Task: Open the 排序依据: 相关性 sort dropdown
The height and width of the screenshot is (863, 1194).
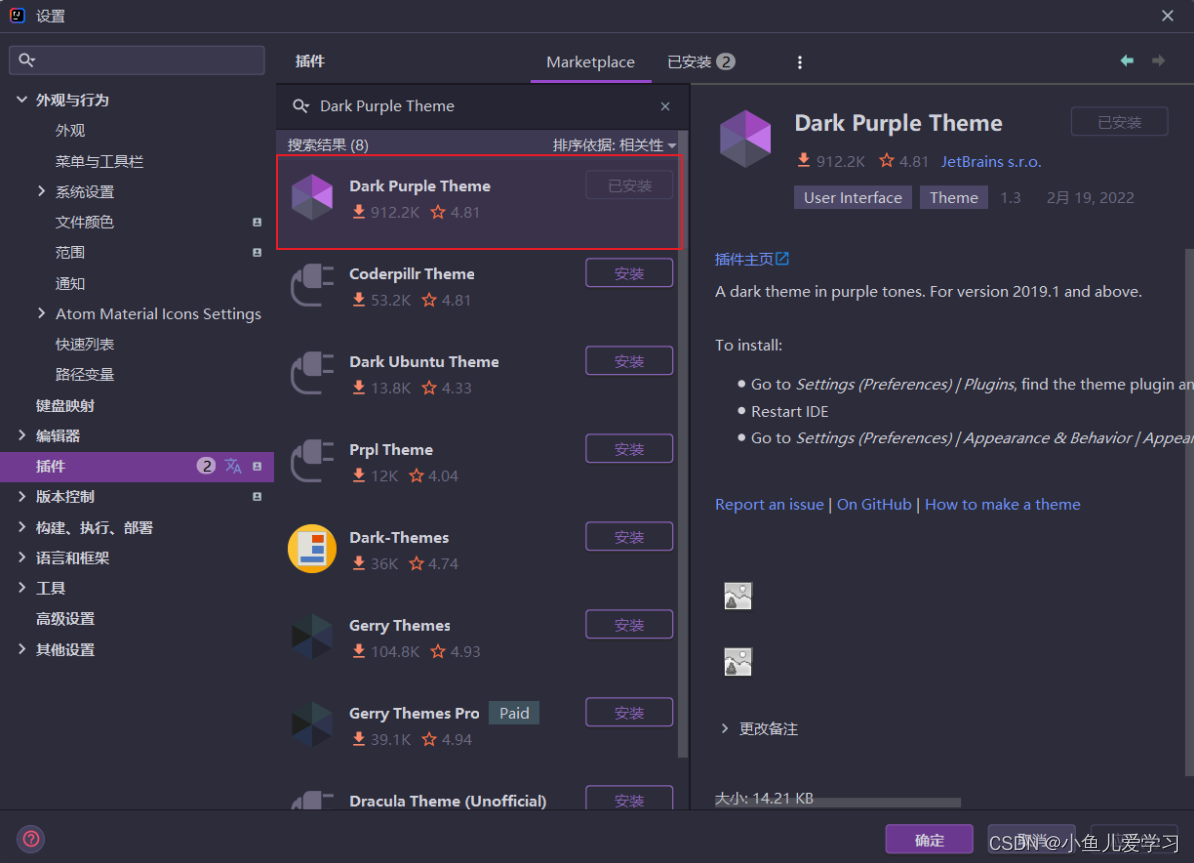Action: click(x=615, y=145)
